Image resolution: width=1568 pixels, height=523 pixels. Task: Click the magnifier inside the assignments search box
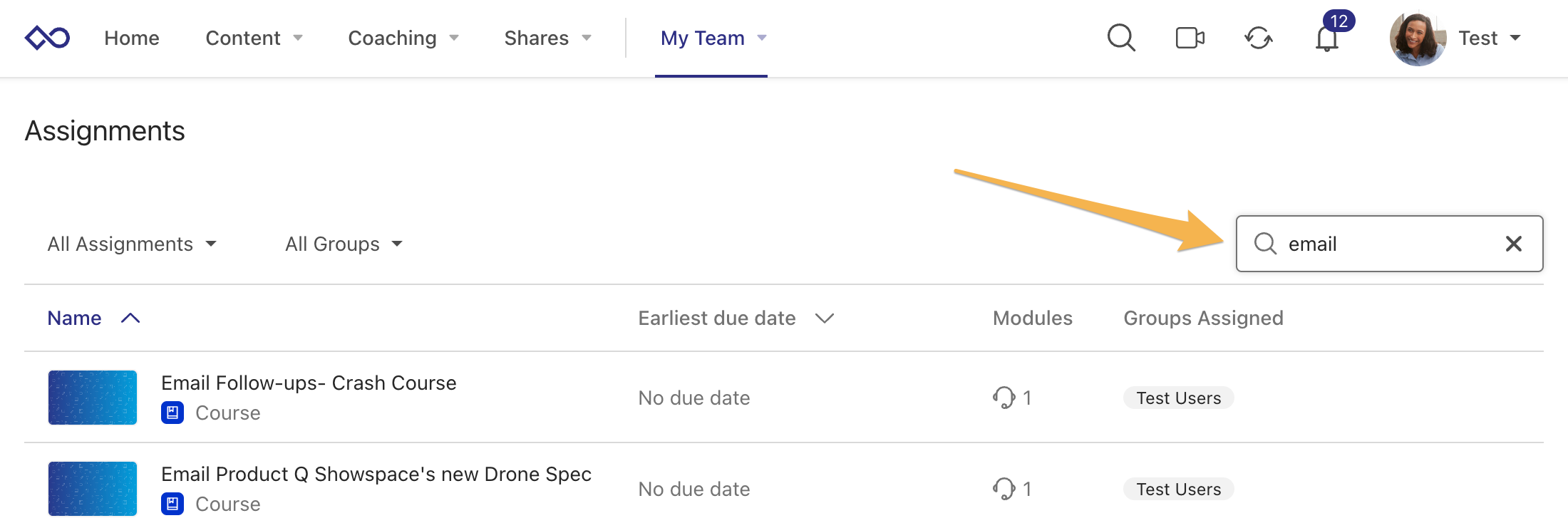(x=1265, y=244)
